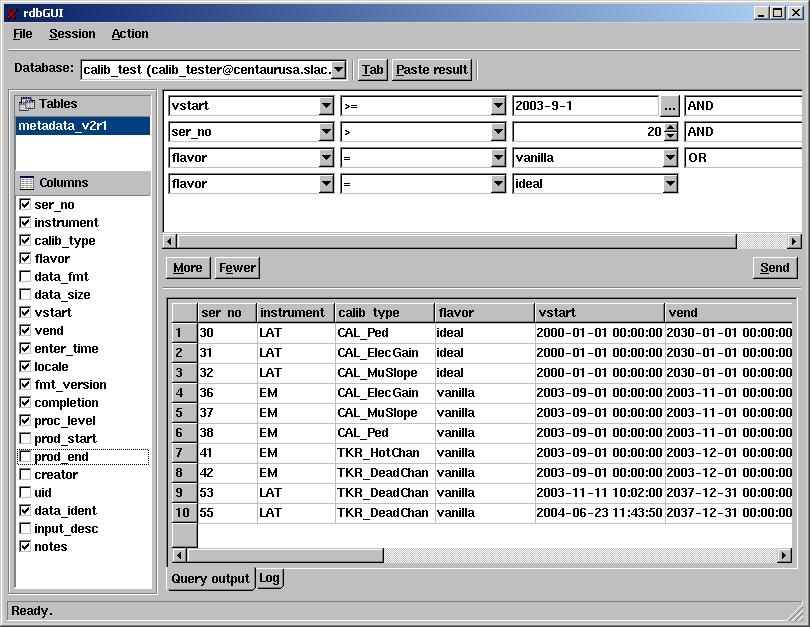
Task: Uncheck the ser_no column checkbox
Action: [x=25, y=205]
